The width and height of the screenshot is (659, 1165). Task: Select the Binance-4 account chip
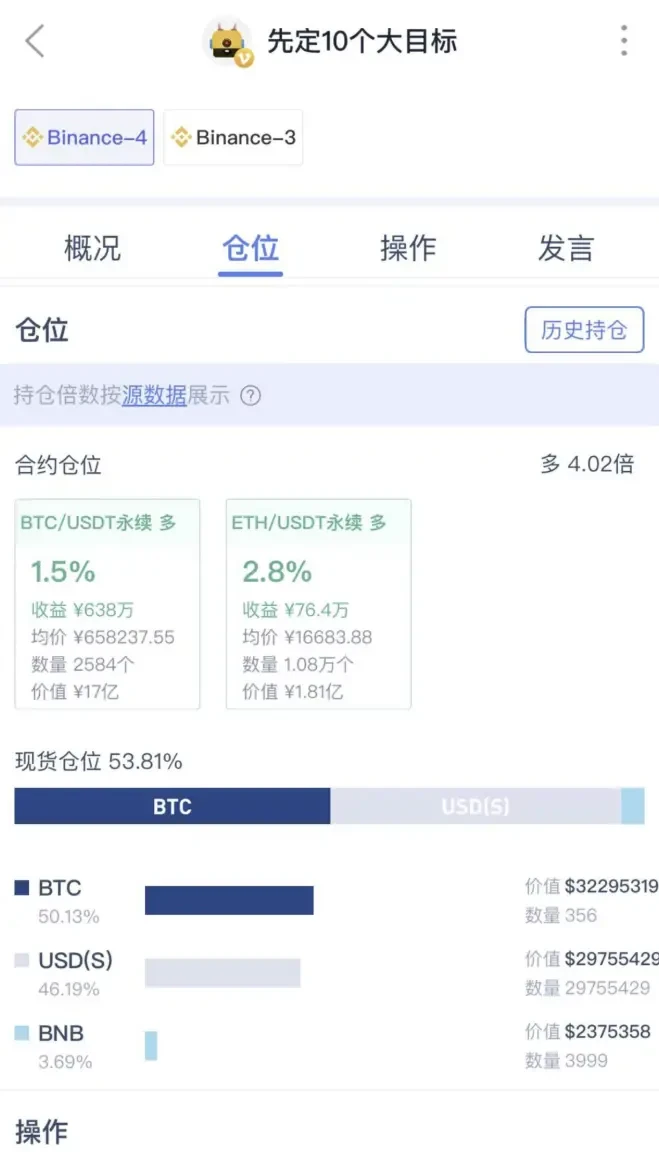pyautogui.click(x=84, y=137)
